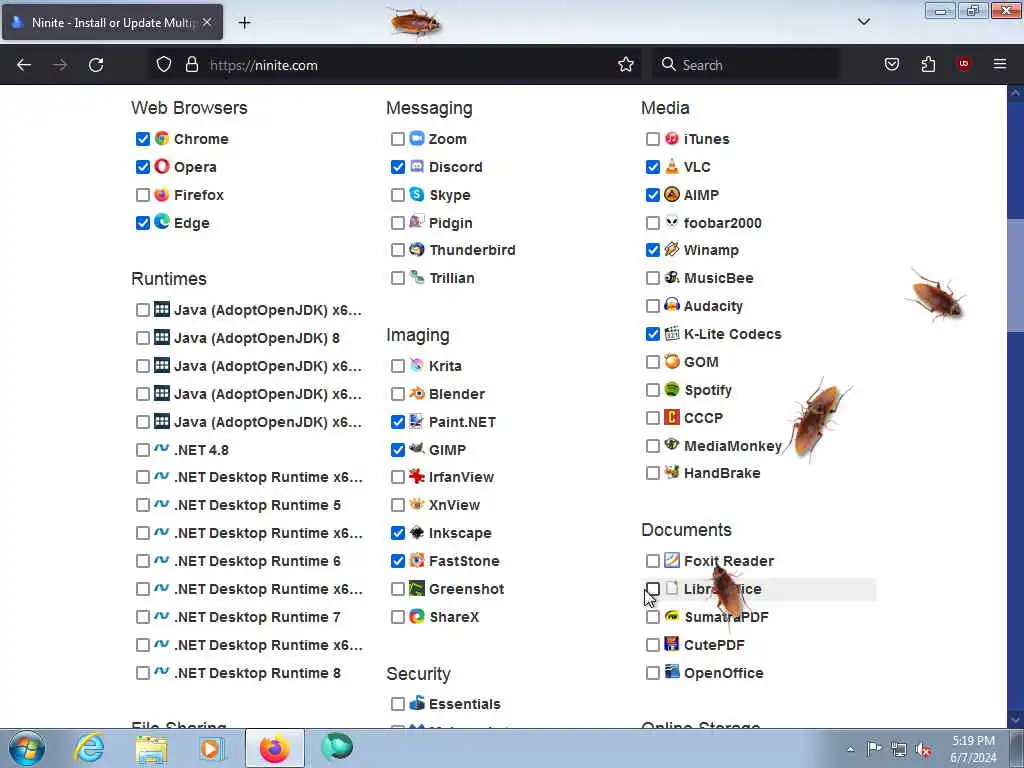Uncheck the FastStone checkbox
This screenshot has width=1024, height=768.
(x=398, y=560)
